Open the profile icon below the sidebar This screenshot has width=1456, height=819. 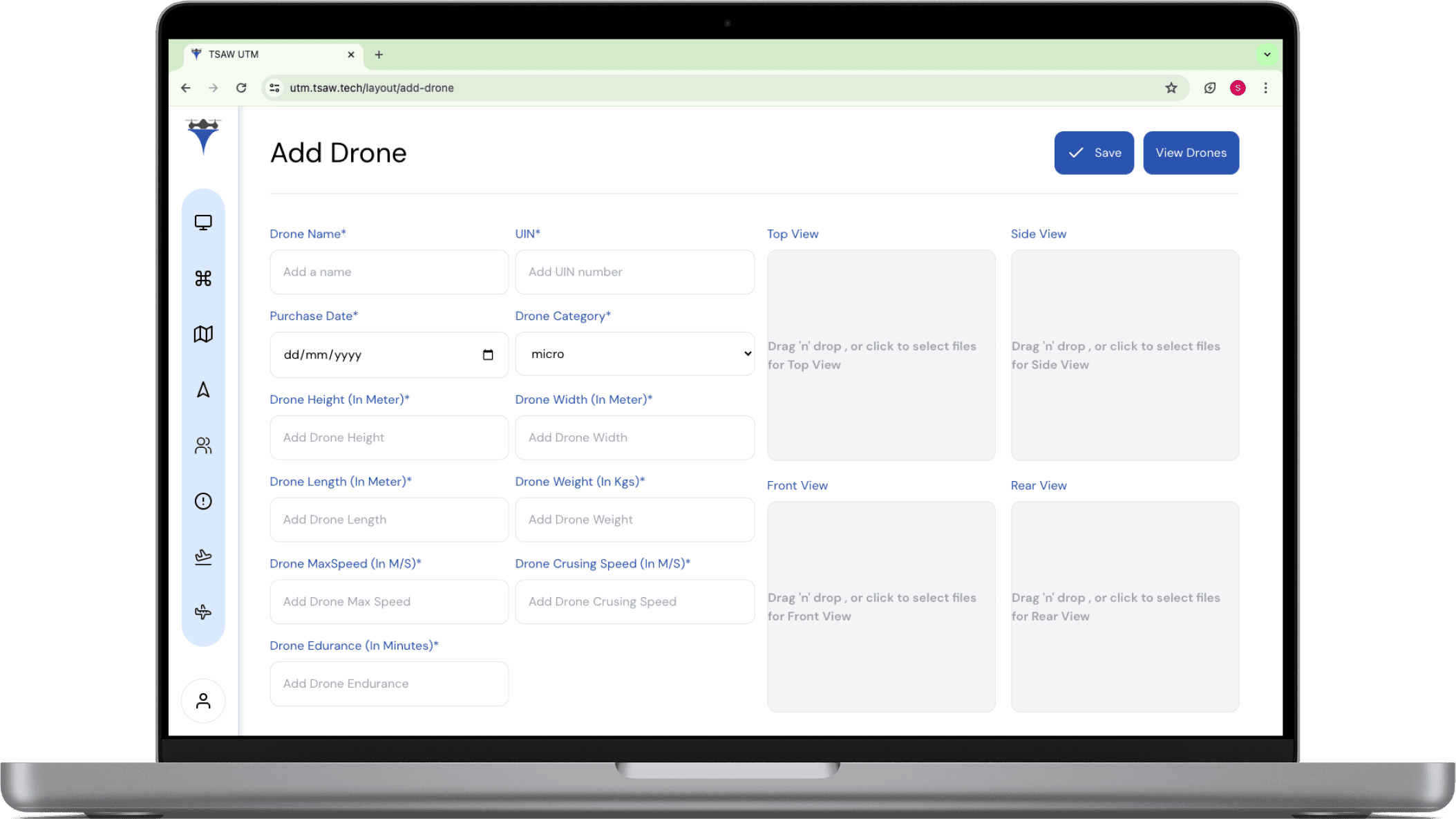202,700
